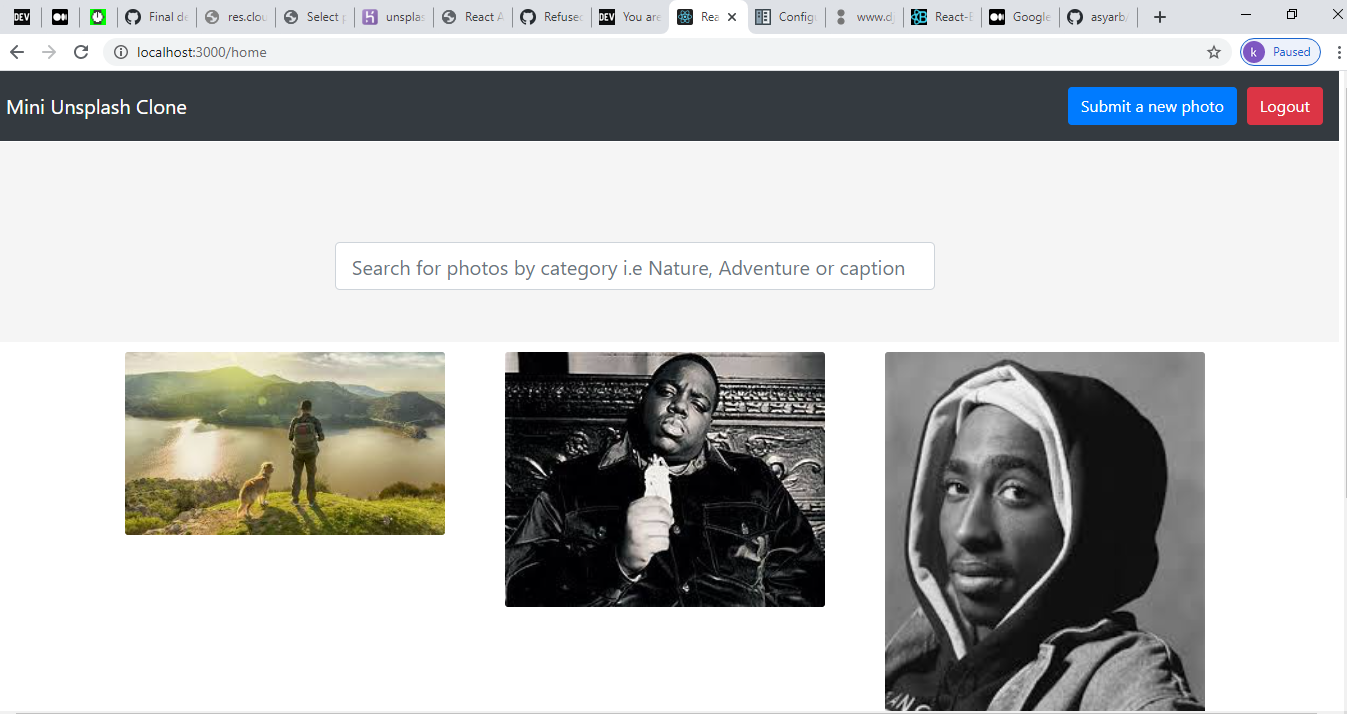Navigate back with the back arrow
Viewport: 1347px width, 714px height.
pos(16,51)
